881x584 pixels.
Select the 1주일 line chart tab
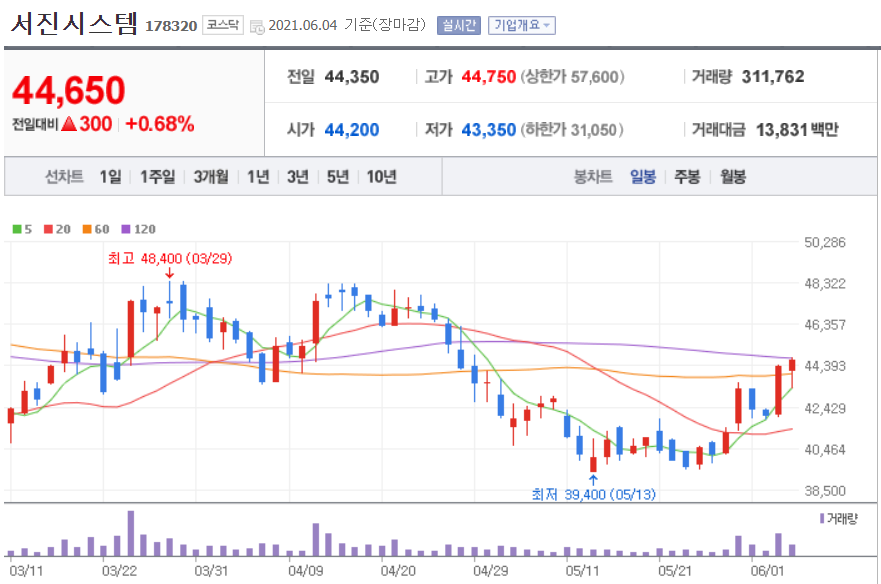(x=157, y=176)
